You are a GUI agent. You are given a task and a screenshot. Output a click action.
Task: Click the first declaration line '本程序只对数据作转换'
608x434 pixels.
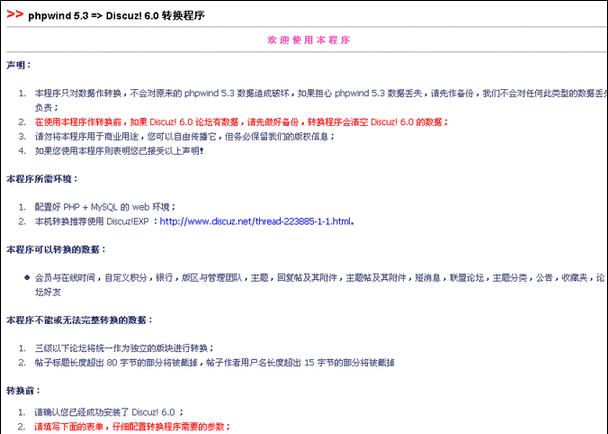tap(321, 100)
